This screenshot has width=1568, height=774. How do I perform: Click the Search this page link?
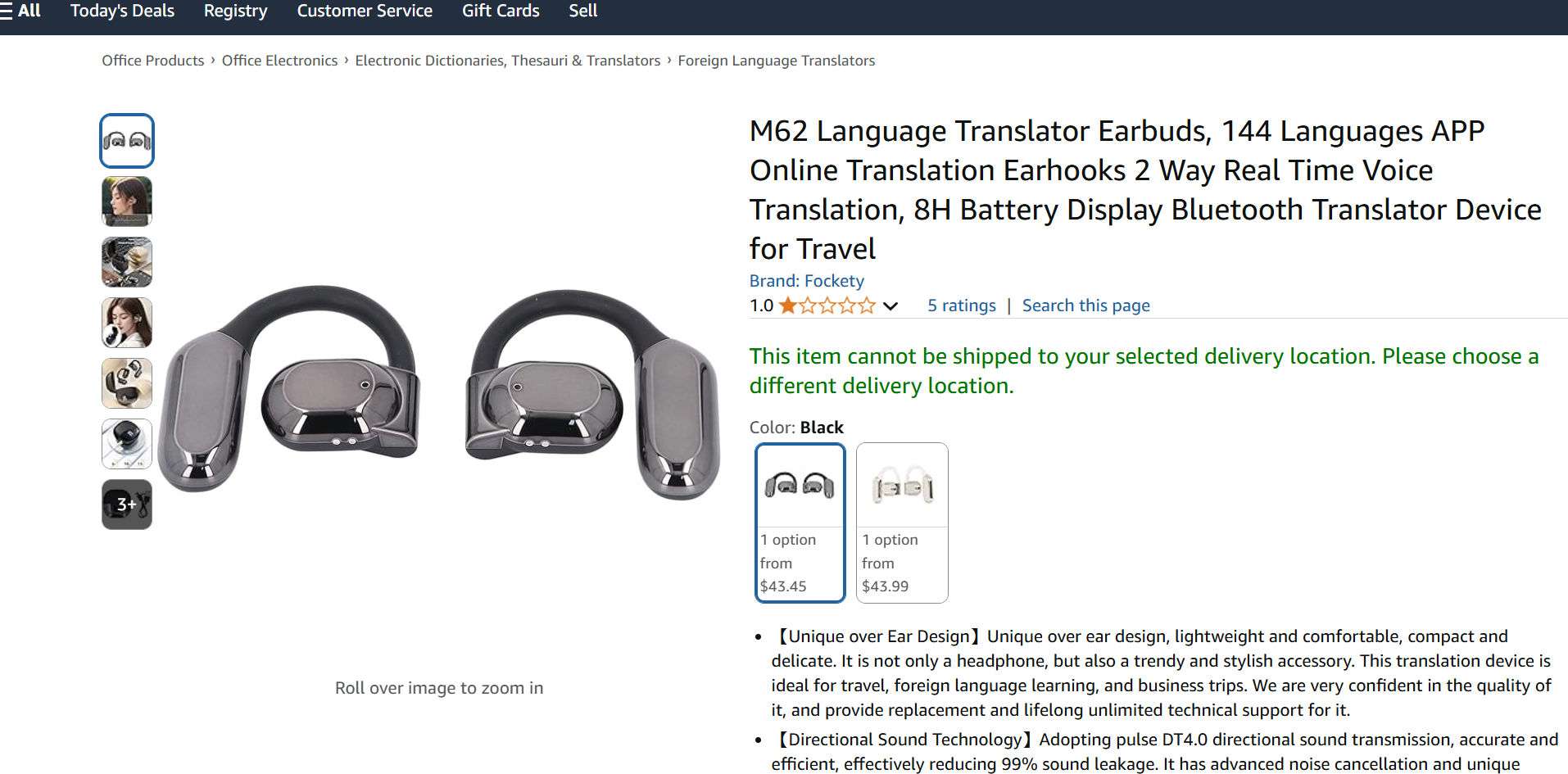tap(1086, 306)
